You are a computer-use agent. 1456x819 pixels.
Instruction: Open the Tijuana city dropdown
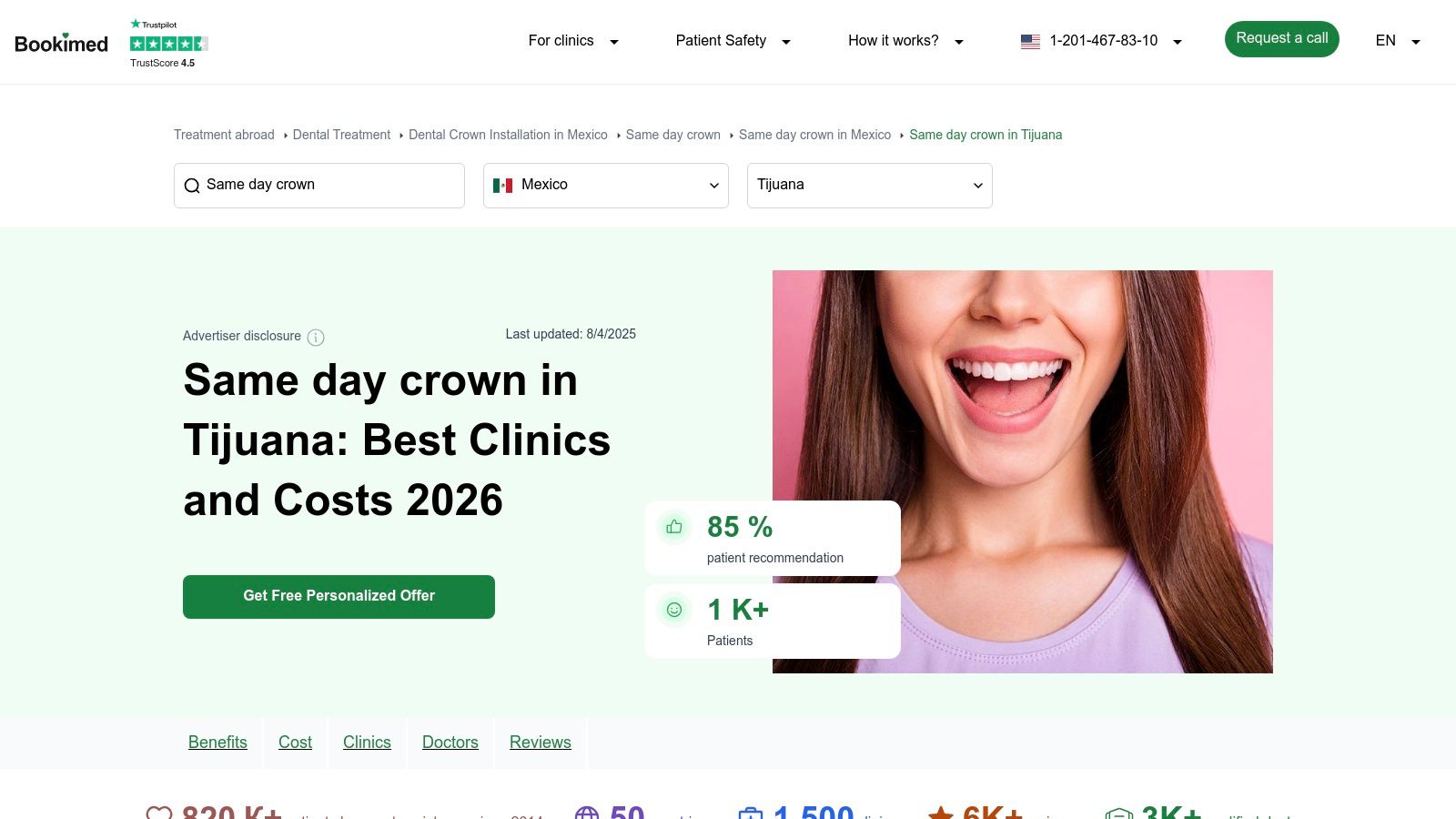(869, 185)
